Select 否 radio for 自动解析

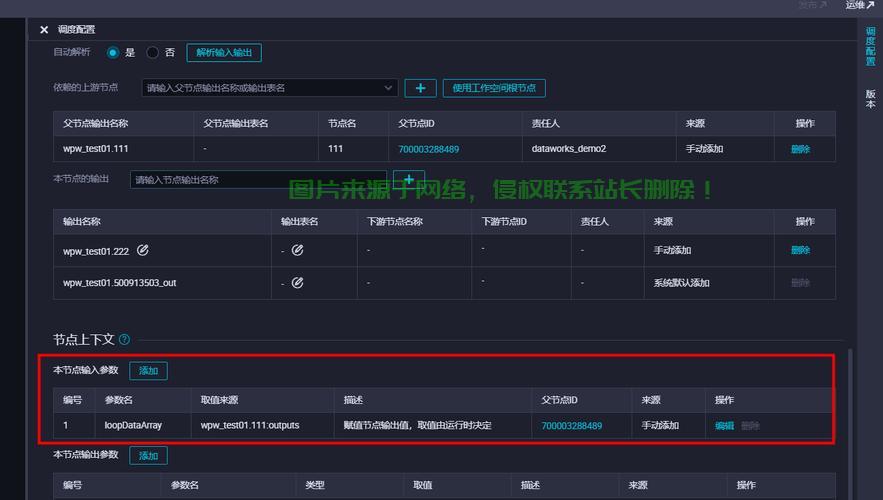153,53
